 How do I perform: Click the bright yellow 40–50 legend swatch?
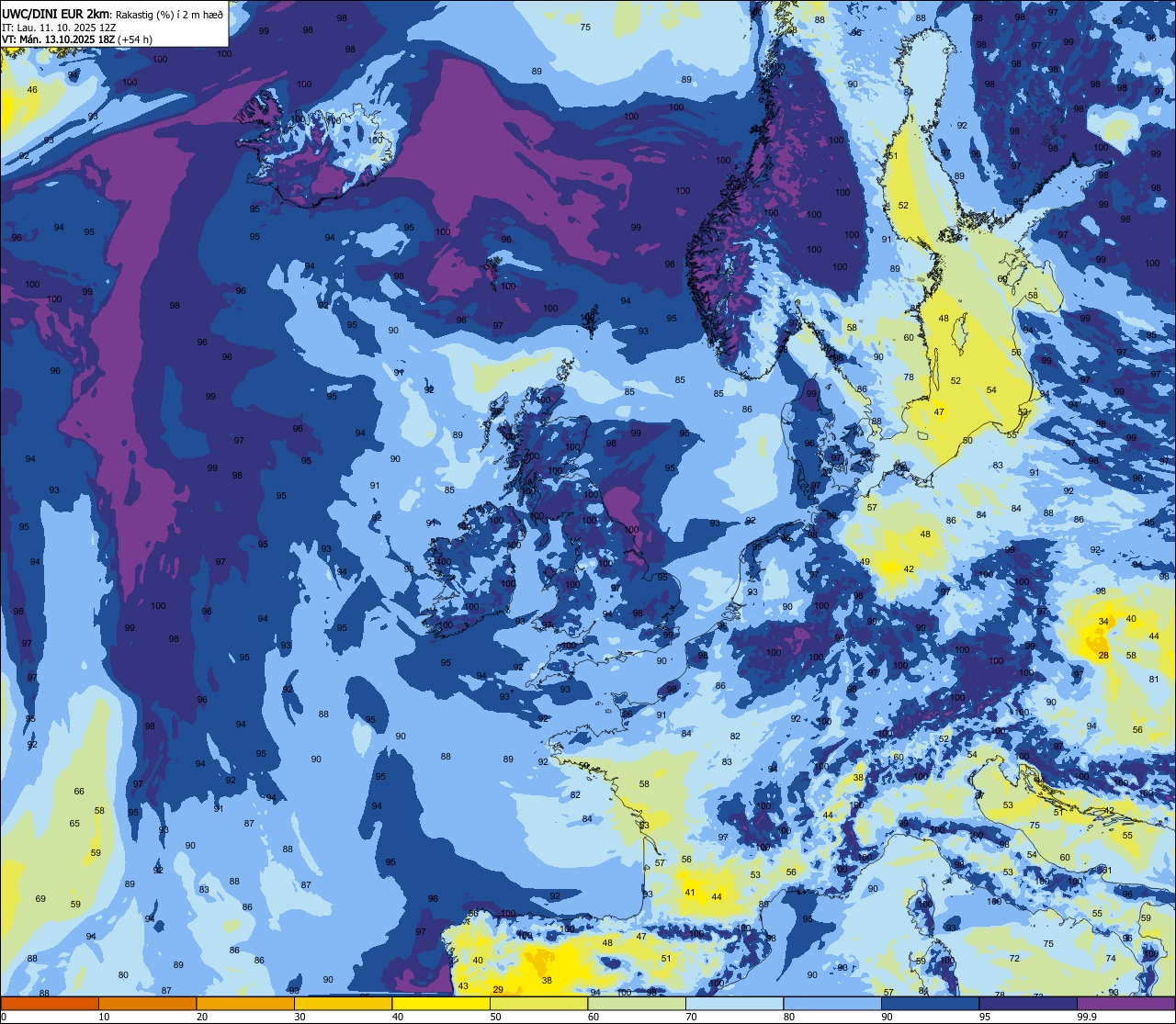coord(441,1003)
